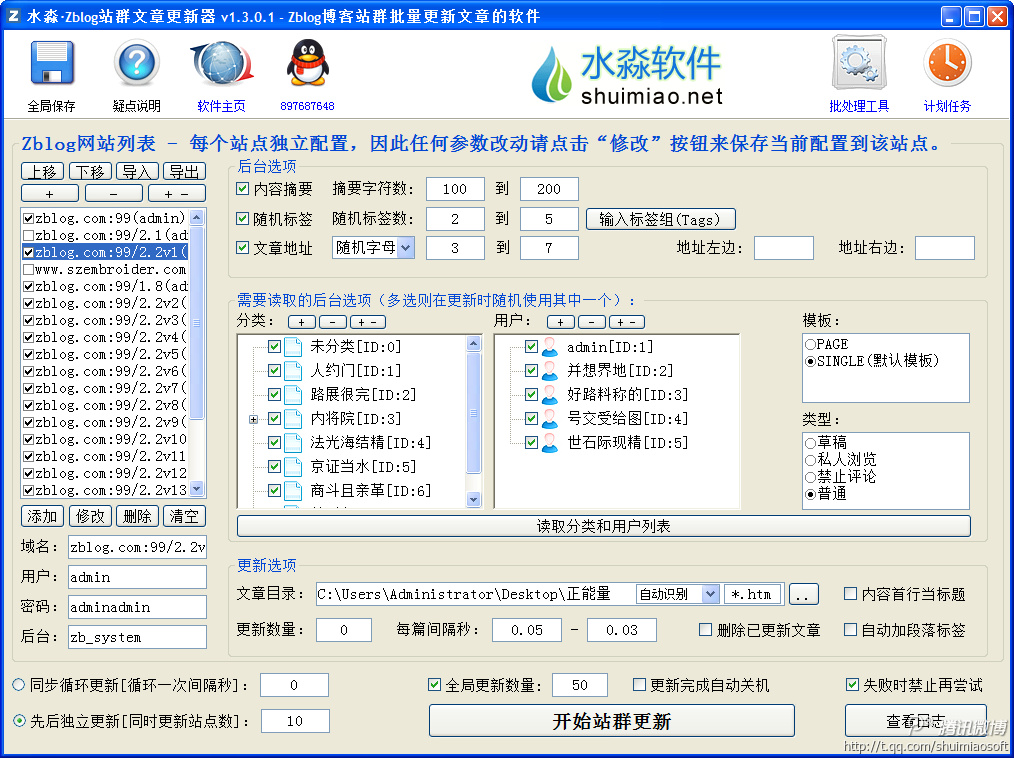Screen dimensions: 1014x758
Task: Select the 同步循环更新 radio button
Action: click(19, 685)
